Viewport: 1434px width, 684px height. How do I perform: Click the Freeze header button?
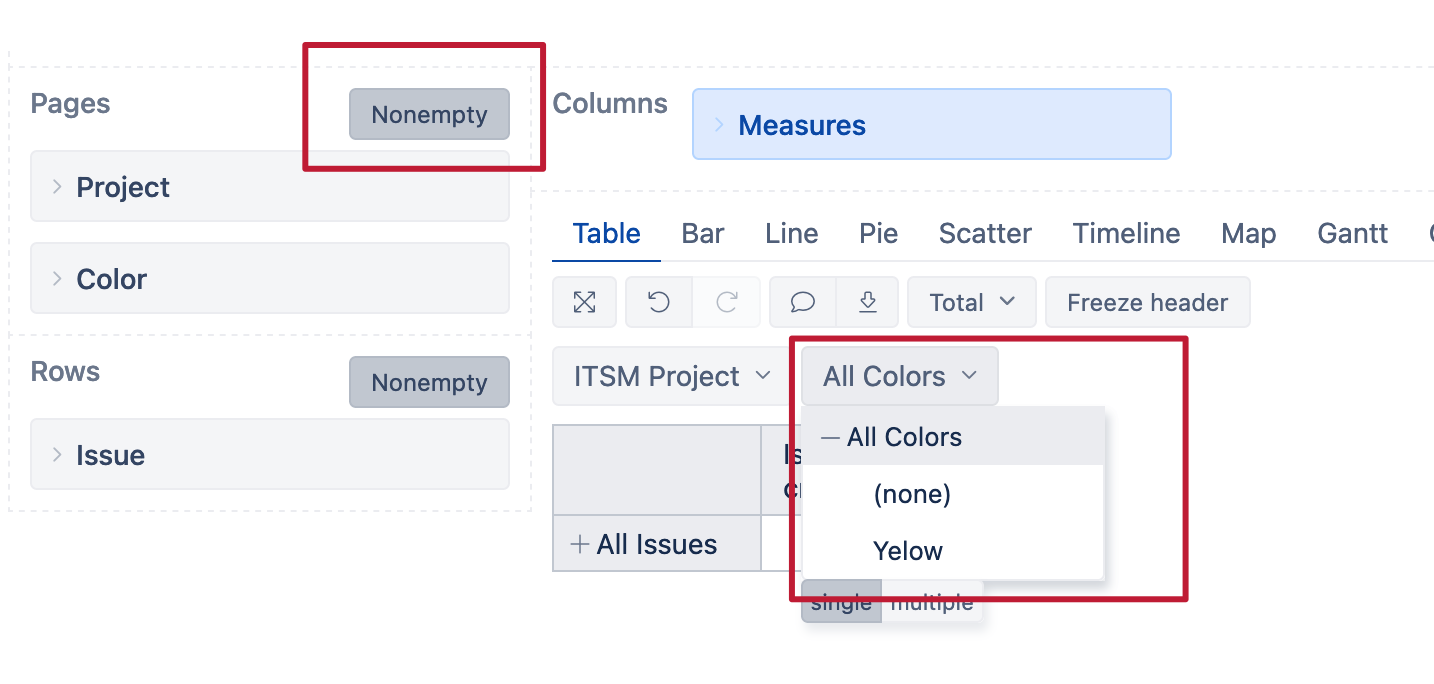[x=1147, y=302]
